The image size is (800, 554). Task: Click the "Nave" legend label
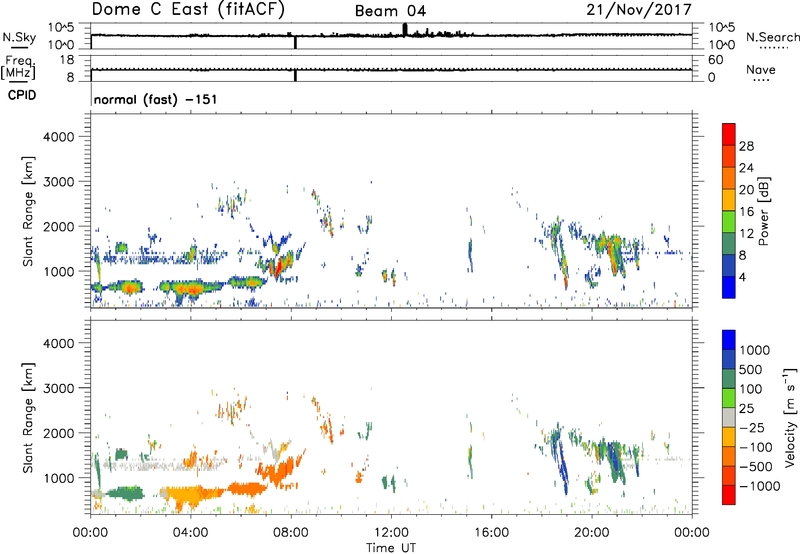click(761, 69)
